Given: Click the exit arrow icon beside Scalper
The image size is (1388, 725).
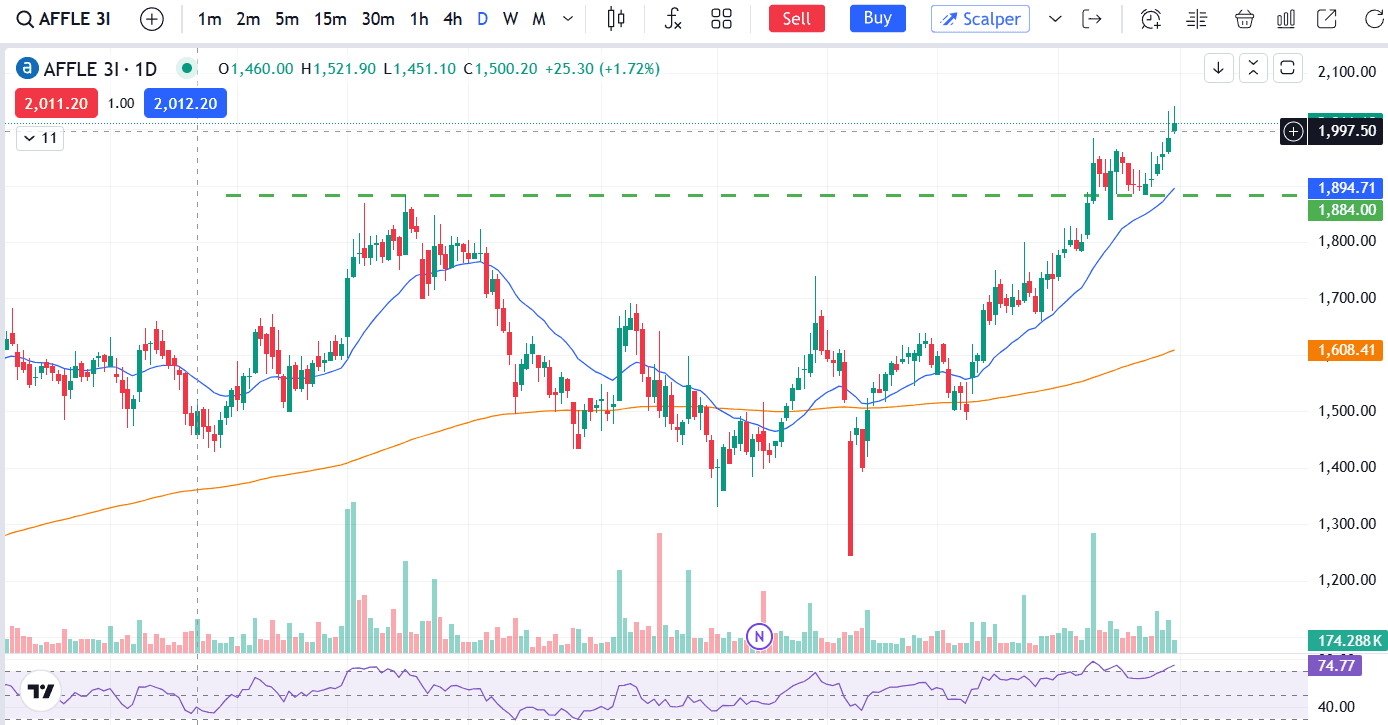Looking at the screenshot, I should (1092, 18).
